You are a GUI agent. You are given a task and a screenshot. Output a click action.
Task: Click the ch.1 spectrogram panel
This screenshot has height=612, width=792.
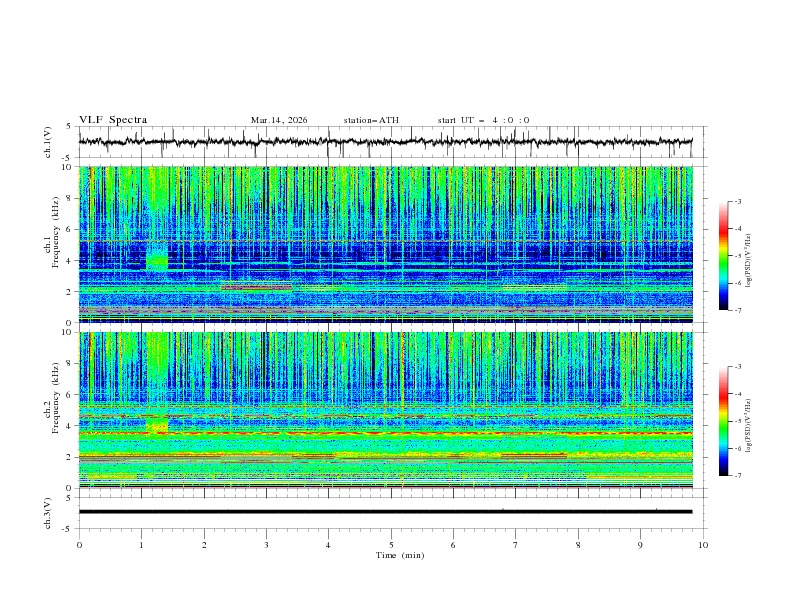(x=386, y=244)
